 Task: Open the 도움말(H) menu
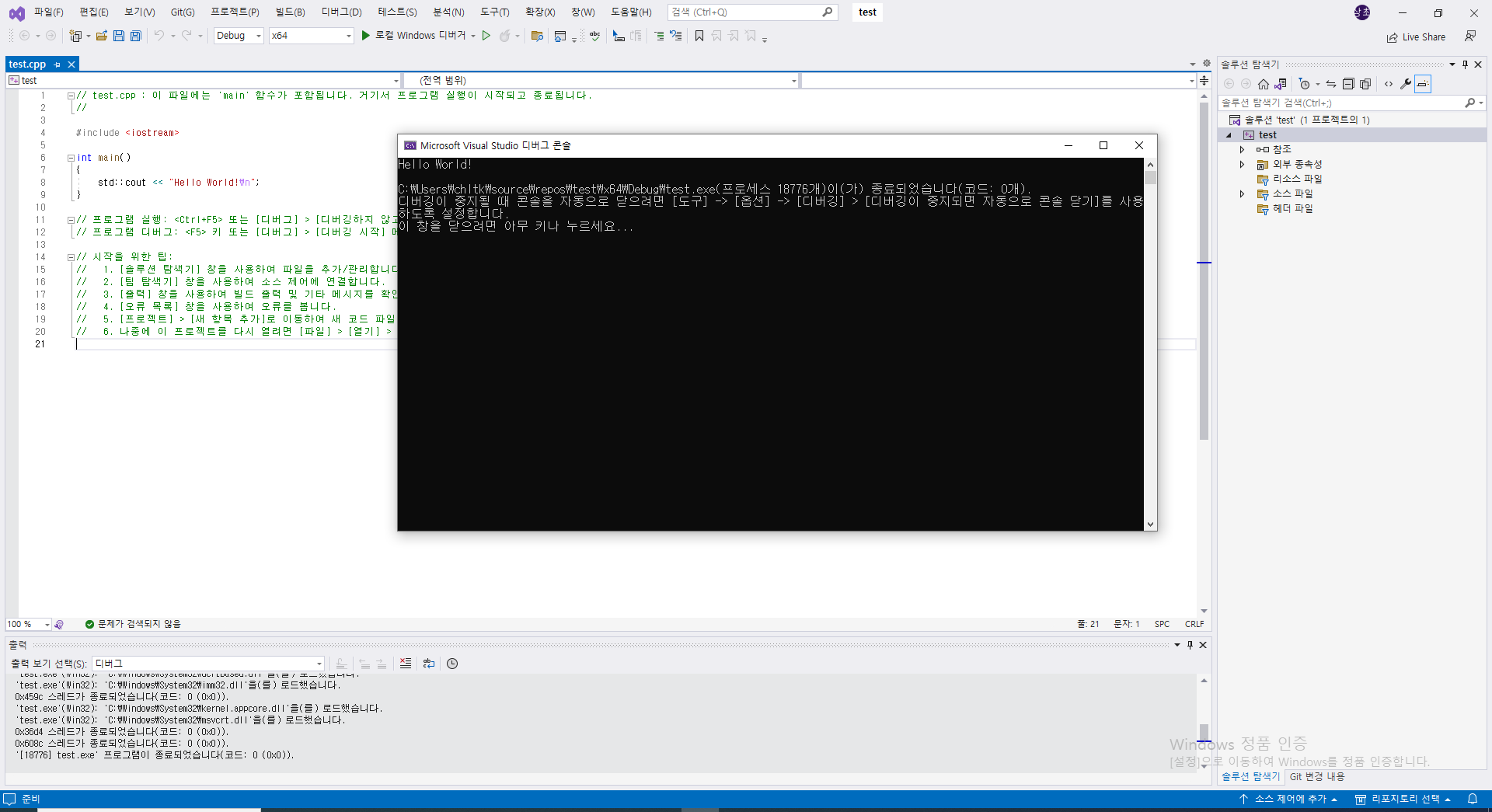[x=631, y=12]
